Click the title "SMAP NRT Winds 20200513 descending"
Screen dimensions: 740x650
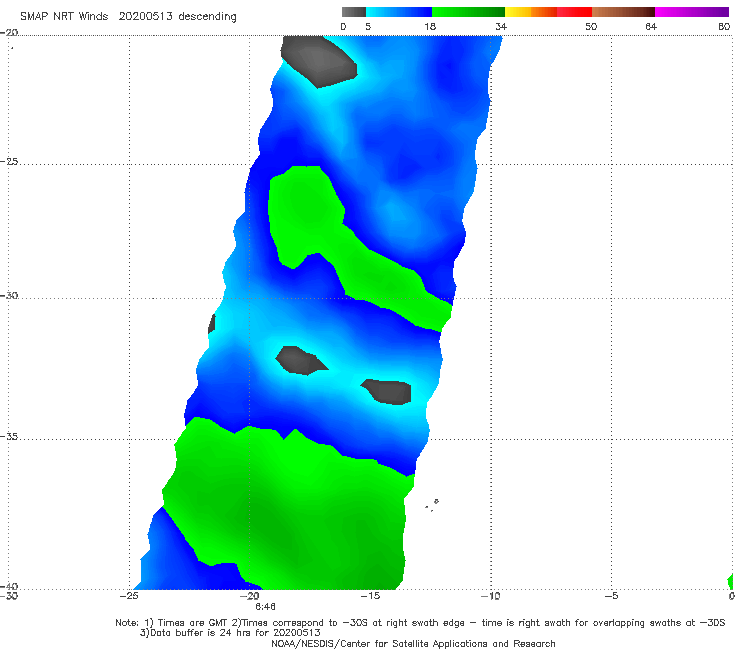click(128, 17)
